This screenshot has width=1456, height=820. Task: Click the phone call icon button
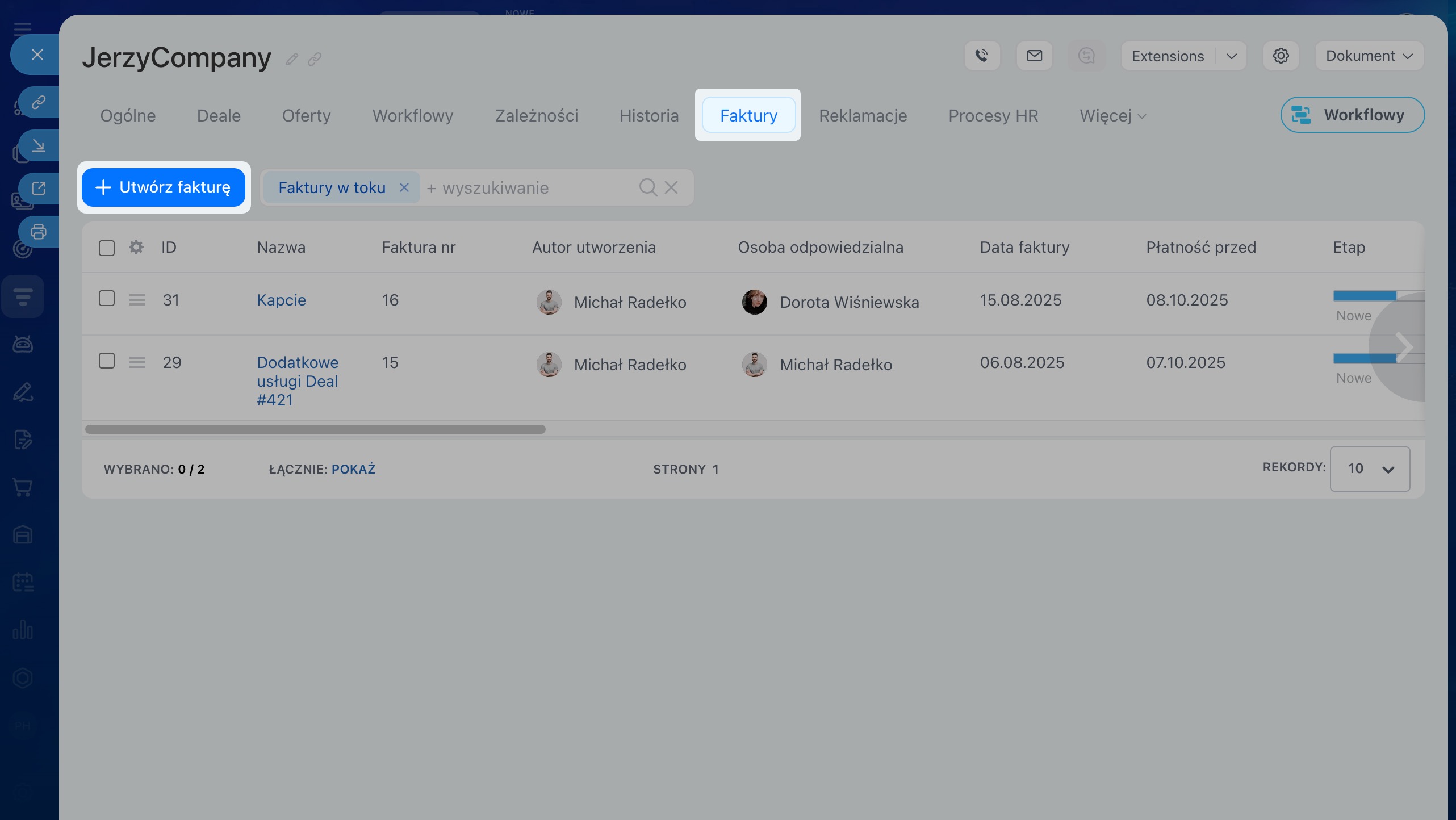[982, 56]
